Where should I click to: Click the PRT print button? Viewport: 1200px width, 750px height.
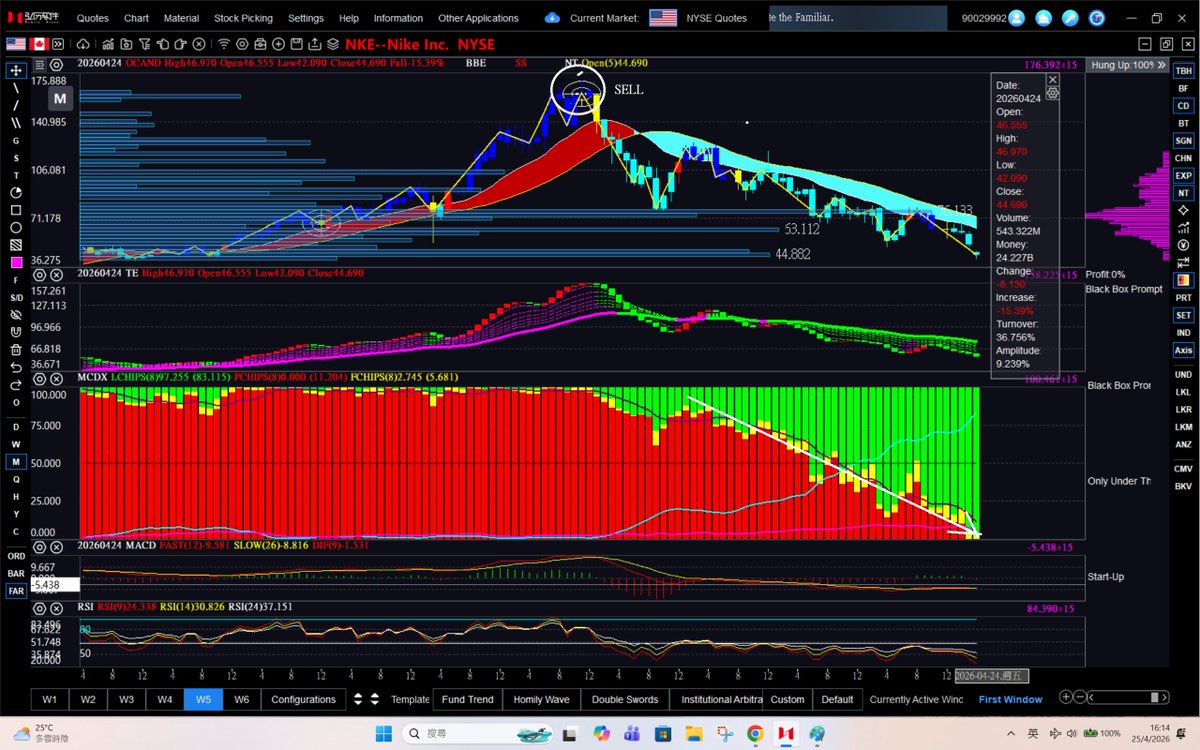click(x=1183, y=298)
